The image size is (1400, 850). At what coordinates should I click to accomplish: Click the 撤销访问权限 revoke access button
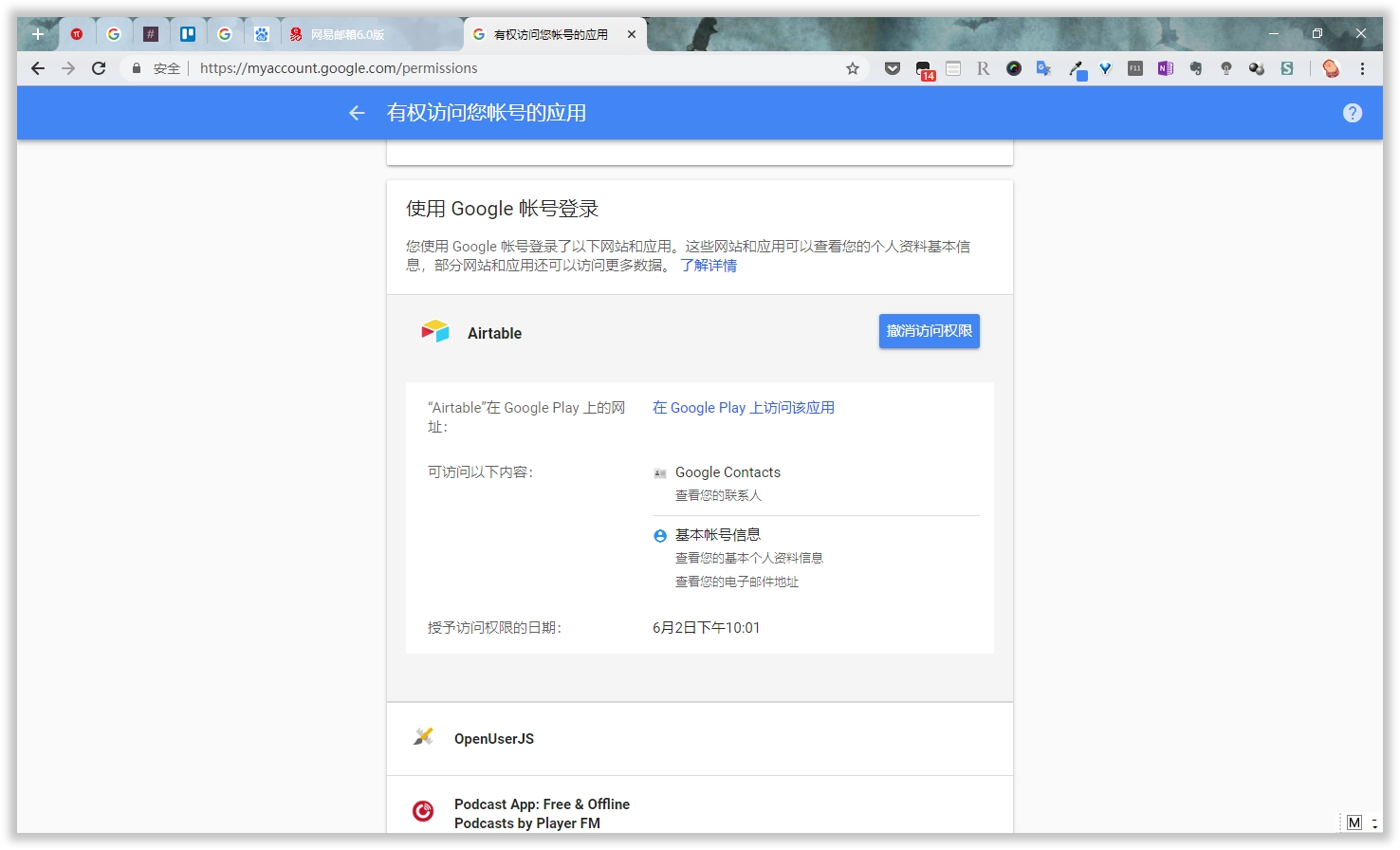tap(929, 331)
